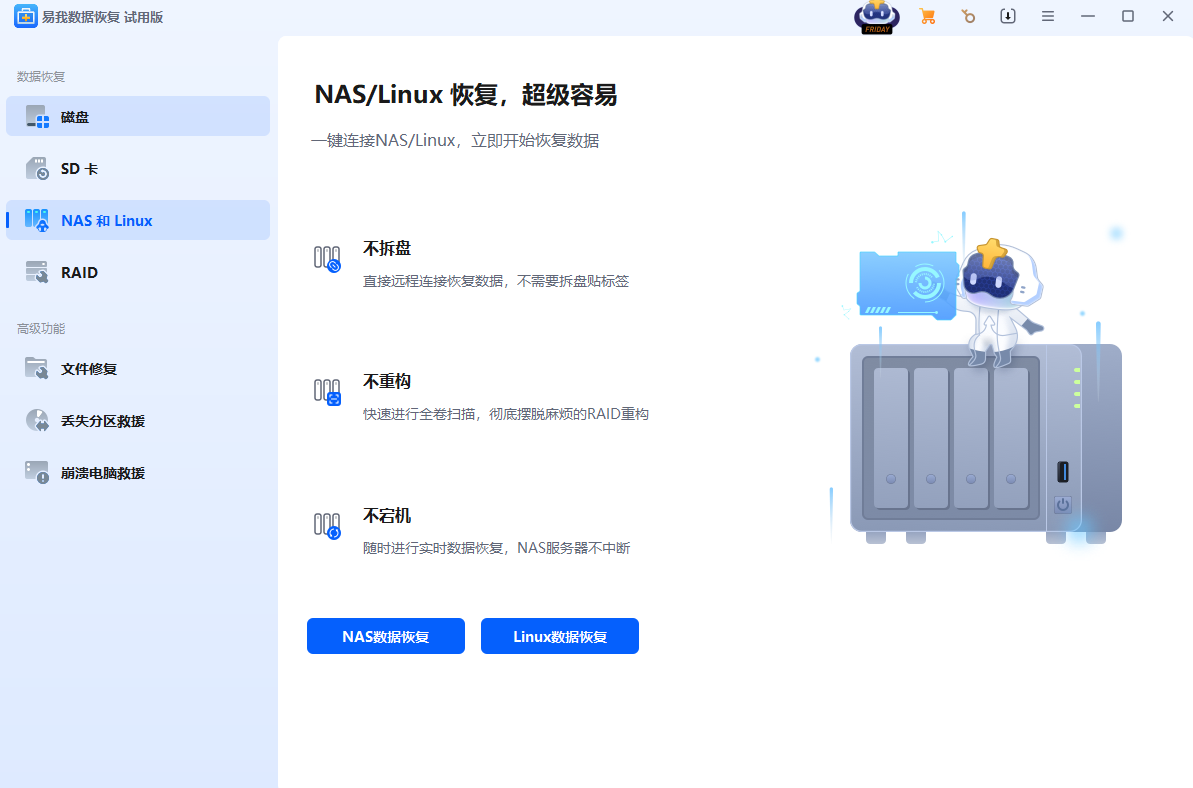Screen dimensions: 1193x788
Task: Click the 不重构 feature icon
Action: point(327,391)
